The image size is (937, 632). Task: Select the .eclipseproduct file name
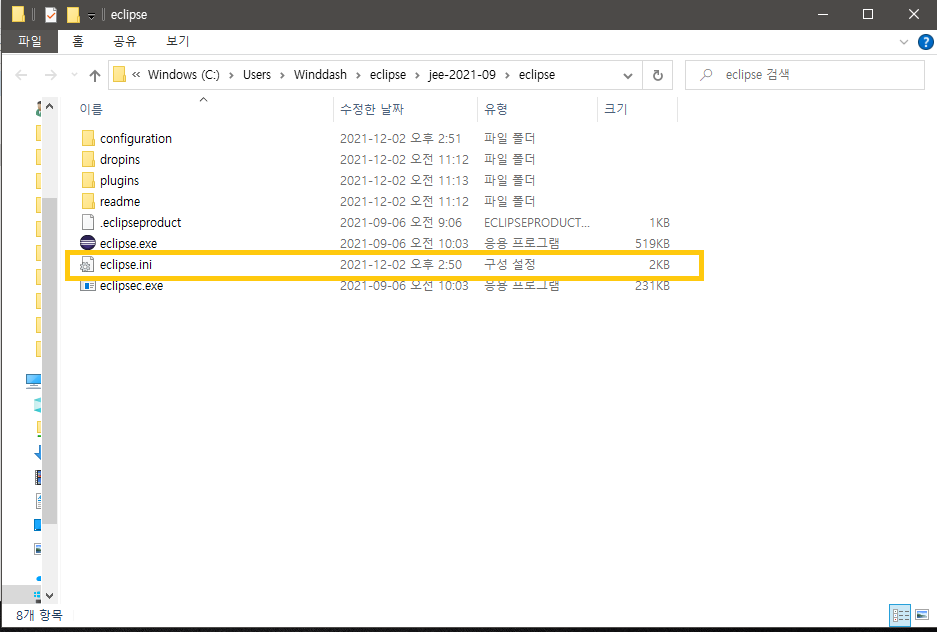click(140, 223)
